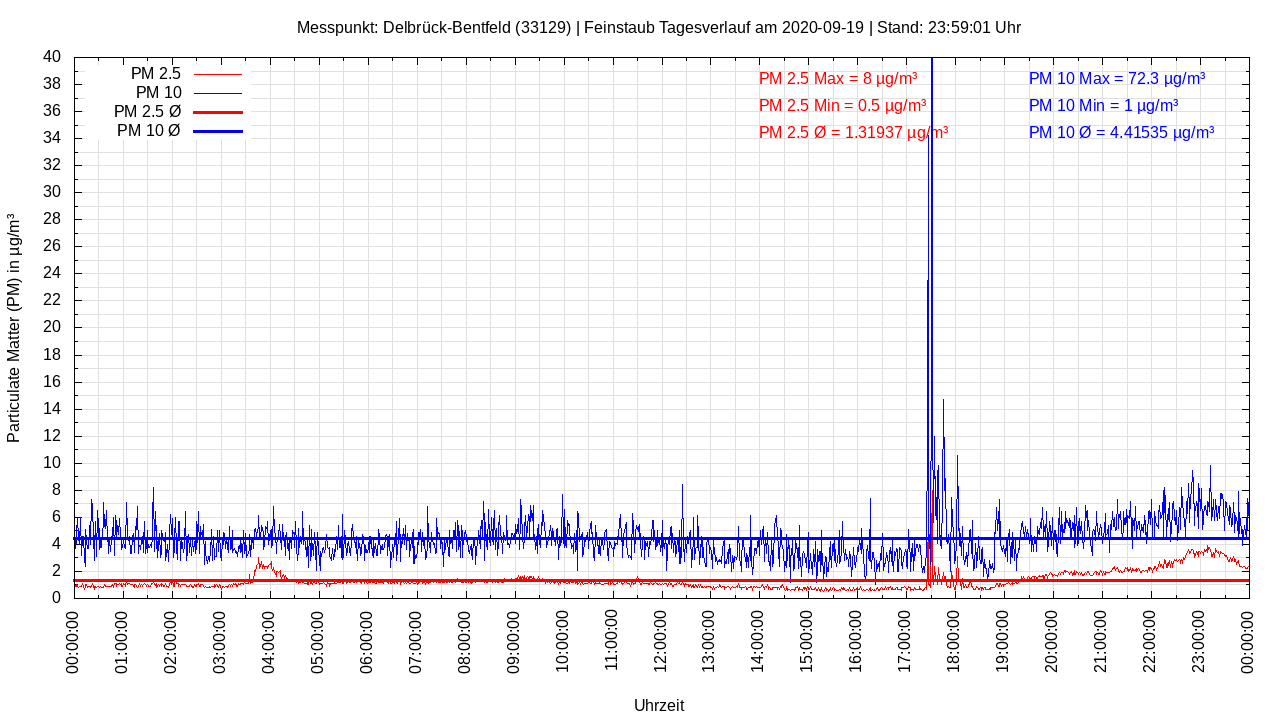
Task: Click the thin red PM 2.5 legend line
Action: 217,74
